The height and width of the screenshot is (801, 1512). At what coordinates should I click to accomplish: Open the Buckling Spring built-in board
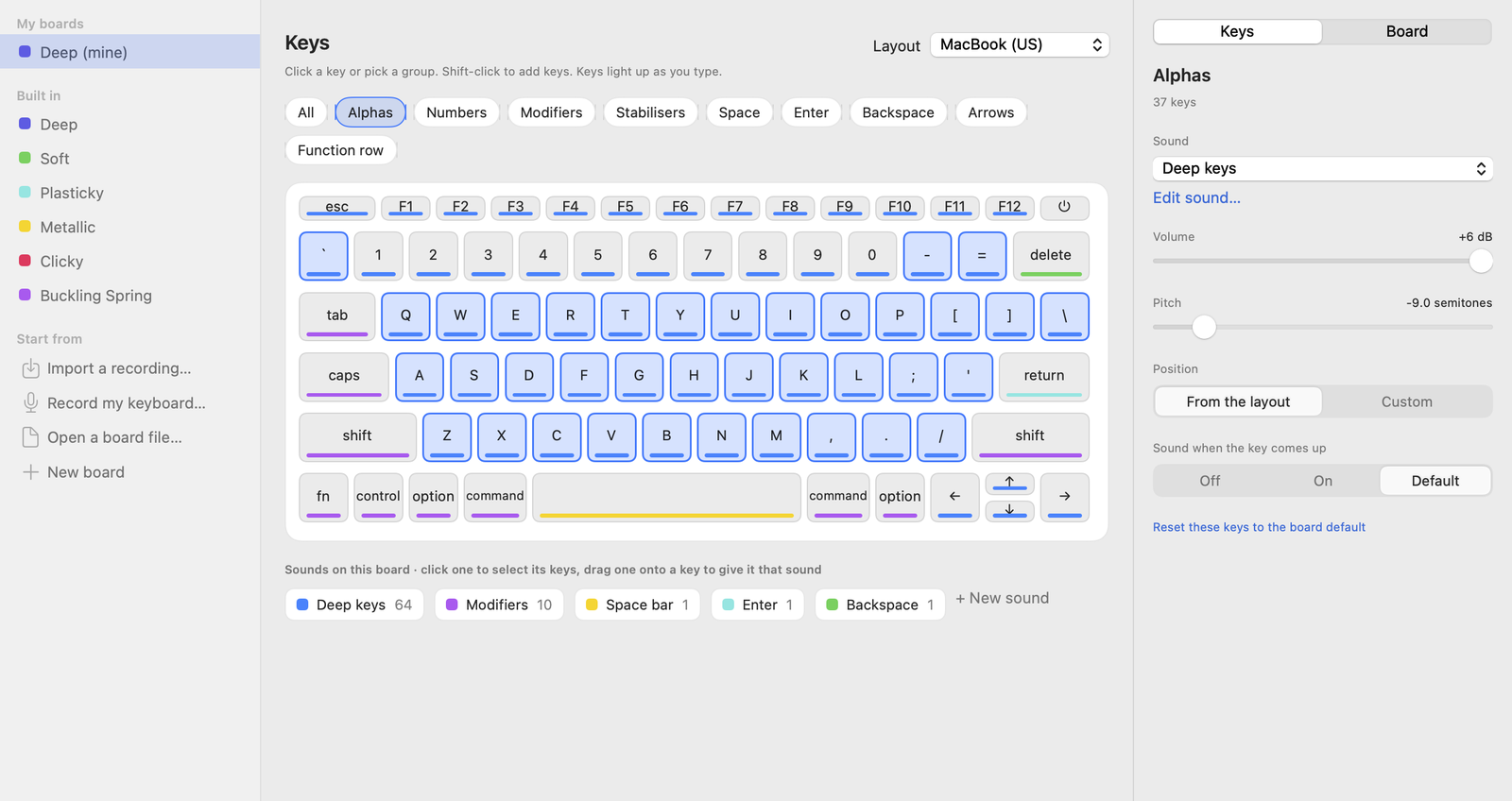129,296
